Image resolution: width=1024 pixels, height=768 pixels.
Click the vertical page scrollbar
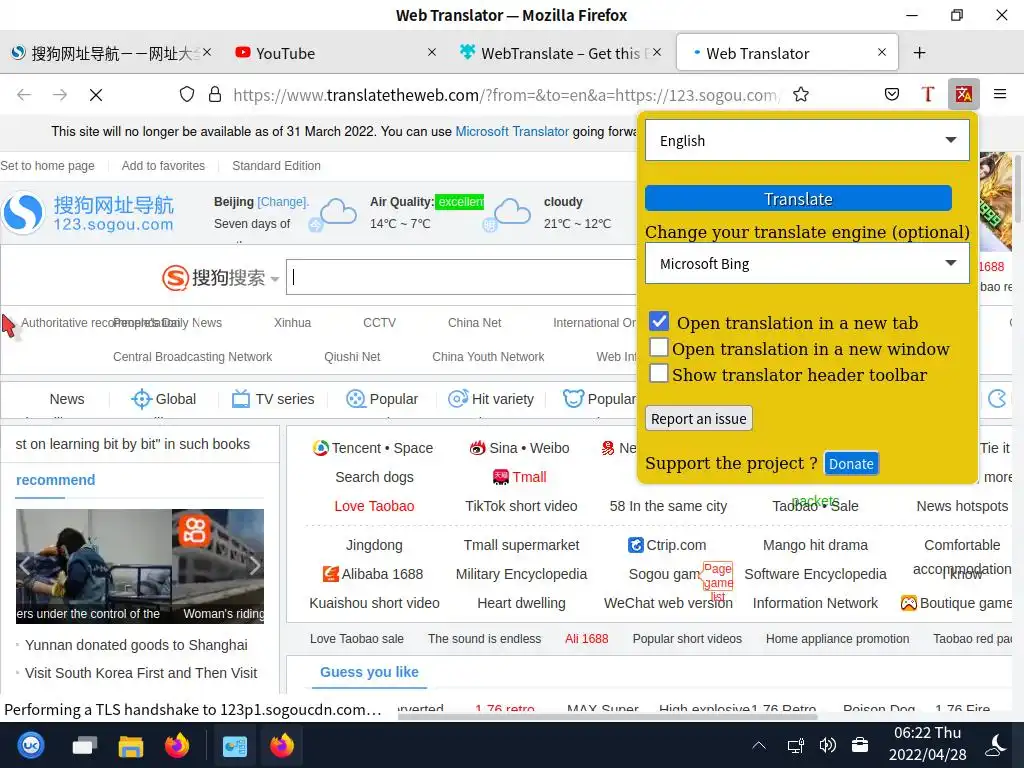coord(1019,189)
